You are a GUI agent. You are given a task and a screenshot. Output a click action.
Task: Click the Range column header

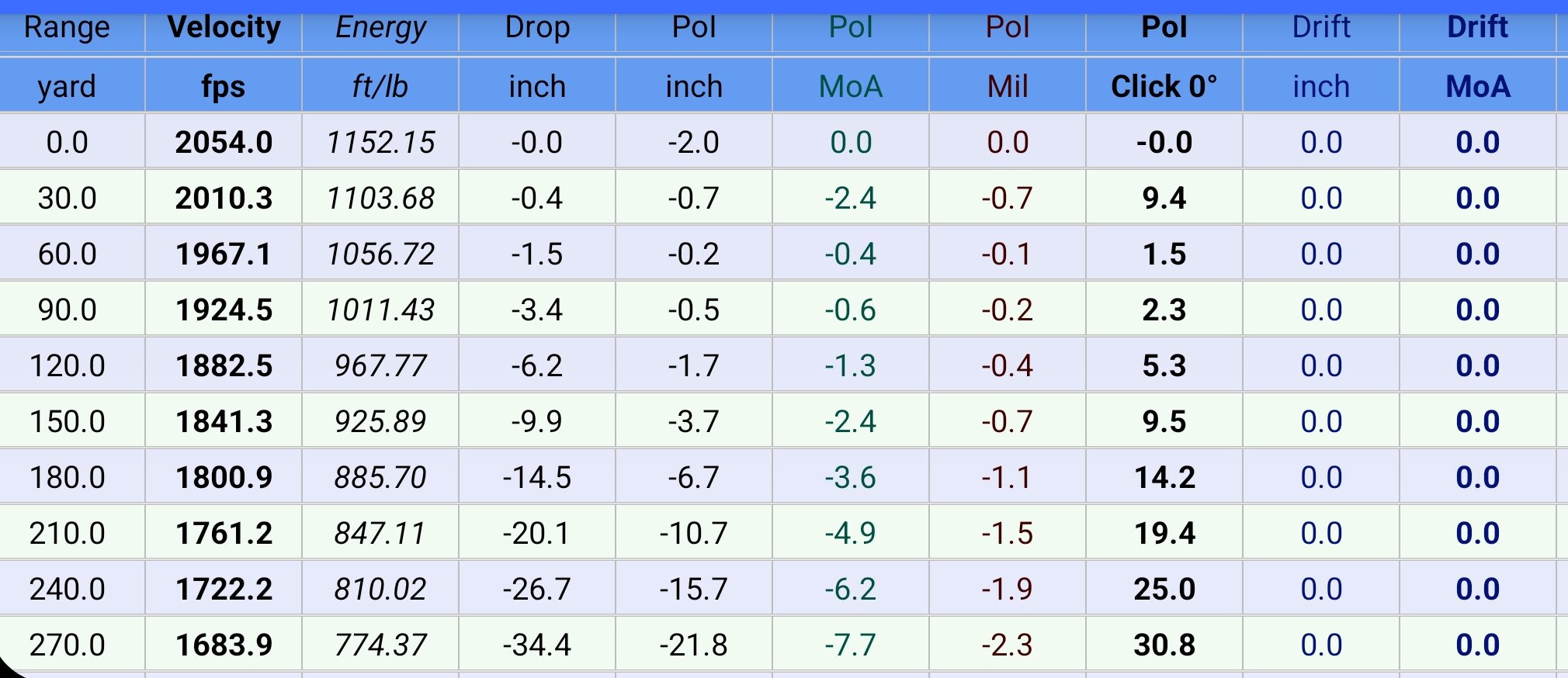click(x=67, y=28)
